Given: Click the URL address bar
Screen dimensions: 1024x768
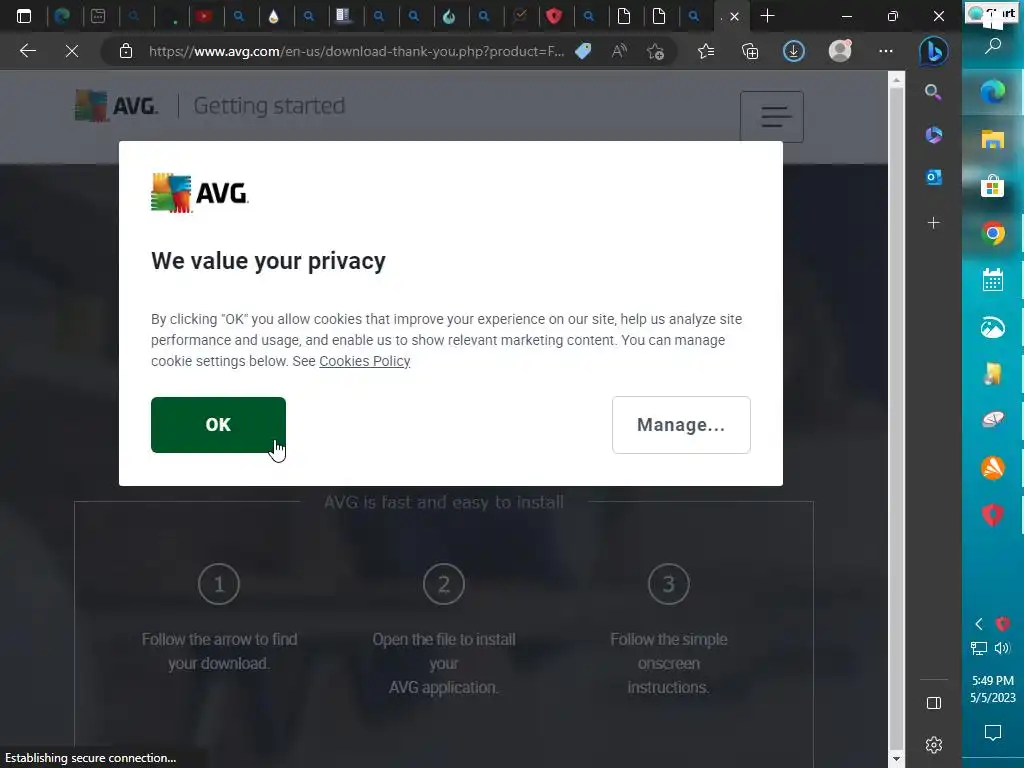Looking at the screenshot, I should coord(356,51).
